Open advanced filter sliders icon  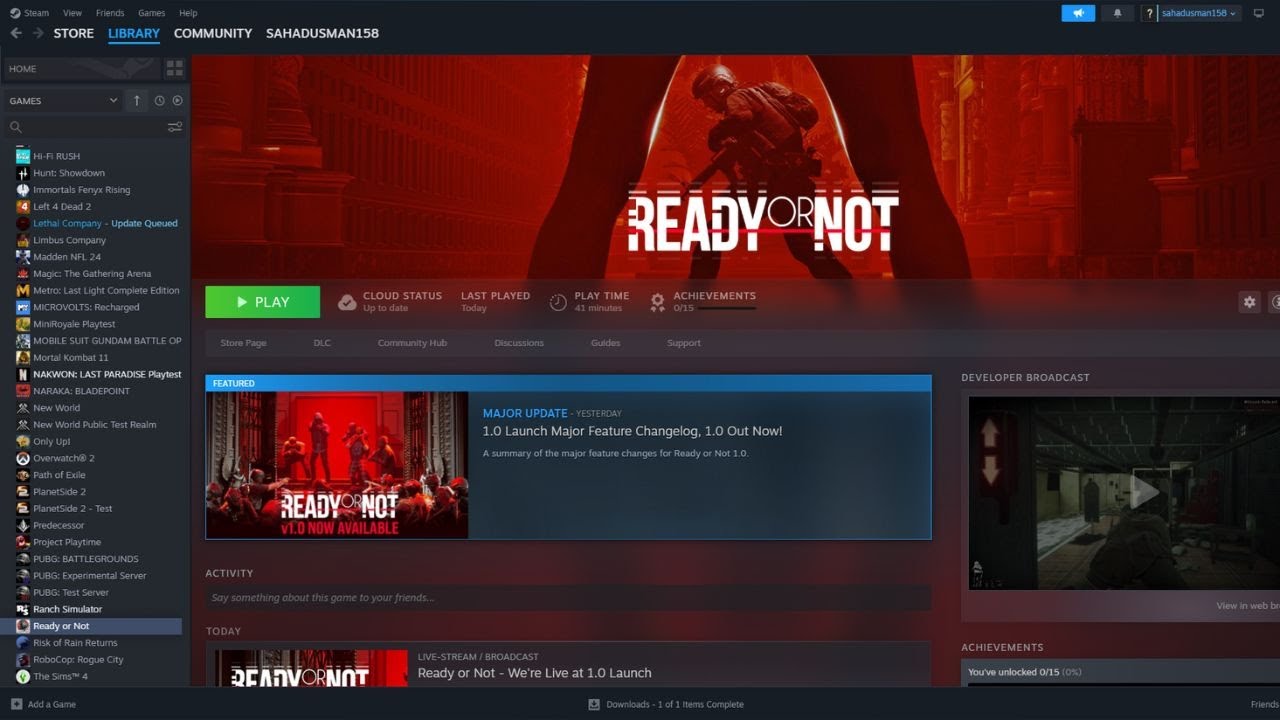tap(175, 127)
